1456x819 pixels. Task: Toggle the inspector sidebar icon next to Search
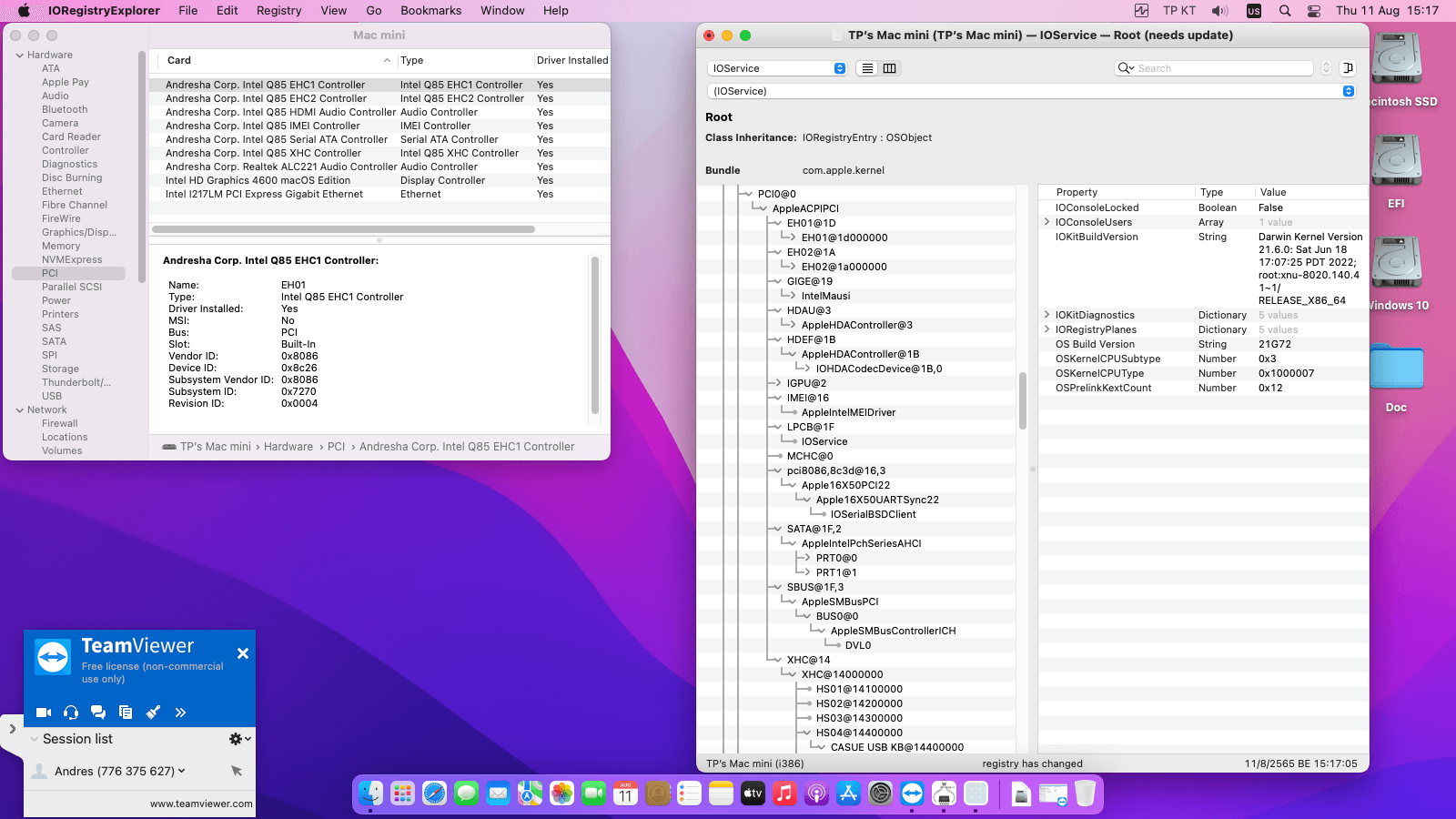[1349, 68]
